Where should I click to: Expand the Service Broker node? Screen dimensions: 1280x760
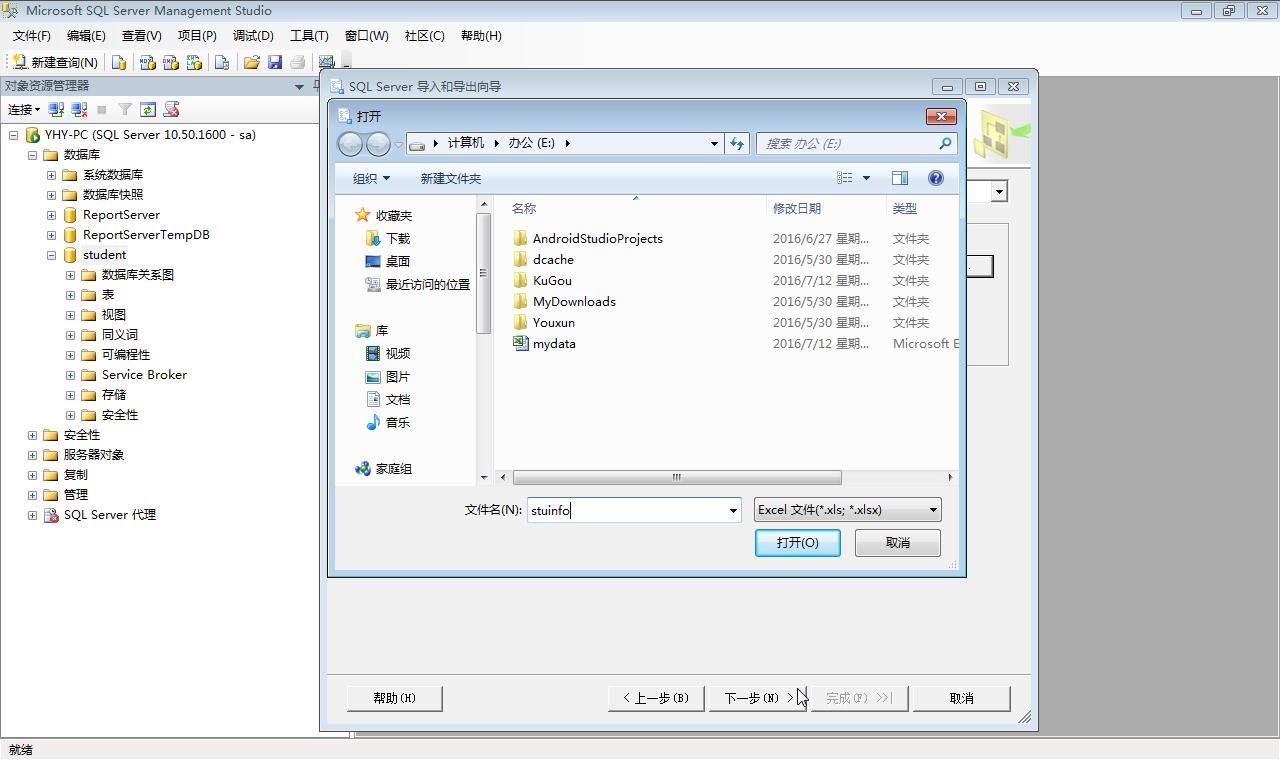click(70, 374)
